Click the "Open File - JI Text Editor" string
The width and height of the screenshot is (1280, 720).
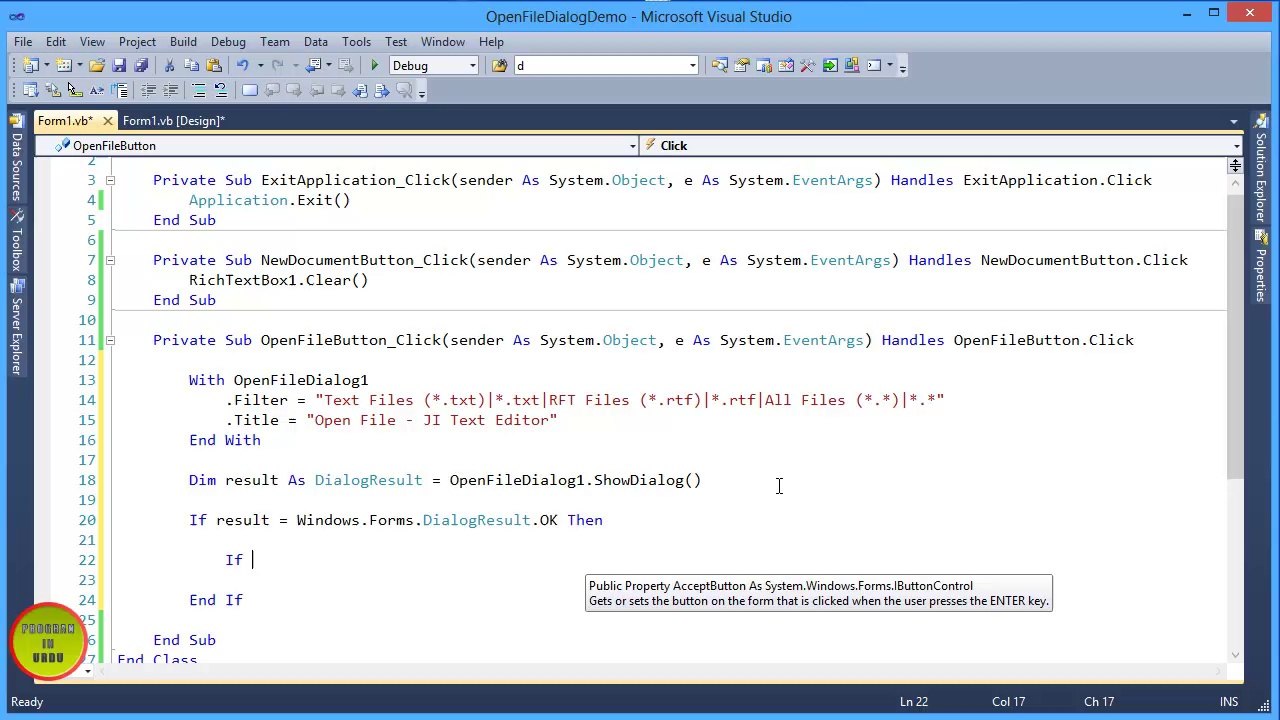tap(432, 420)
